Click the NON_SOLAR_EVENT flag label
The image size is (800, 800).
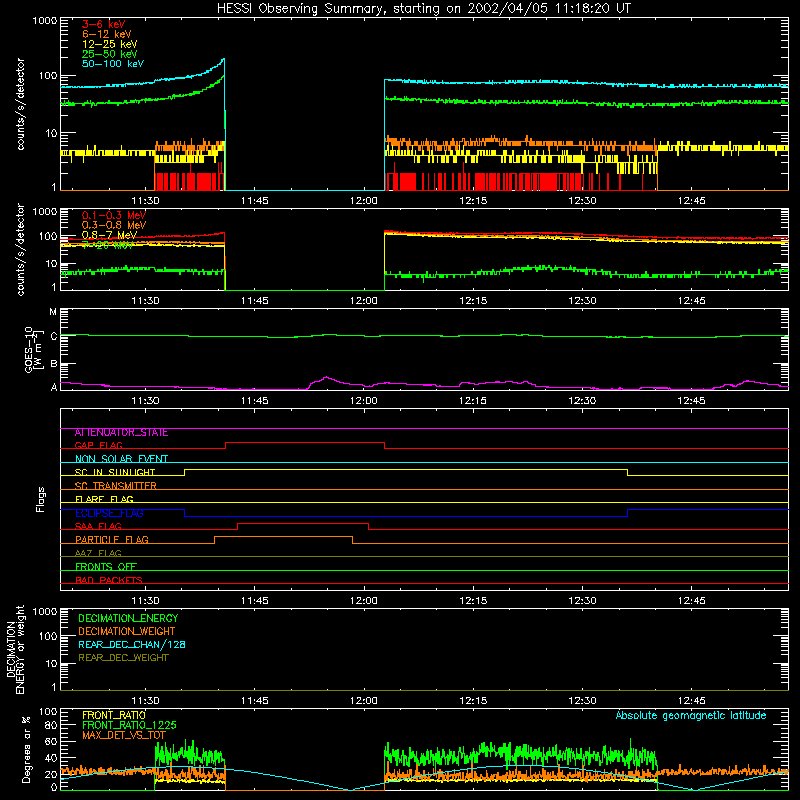coord(121,459)
